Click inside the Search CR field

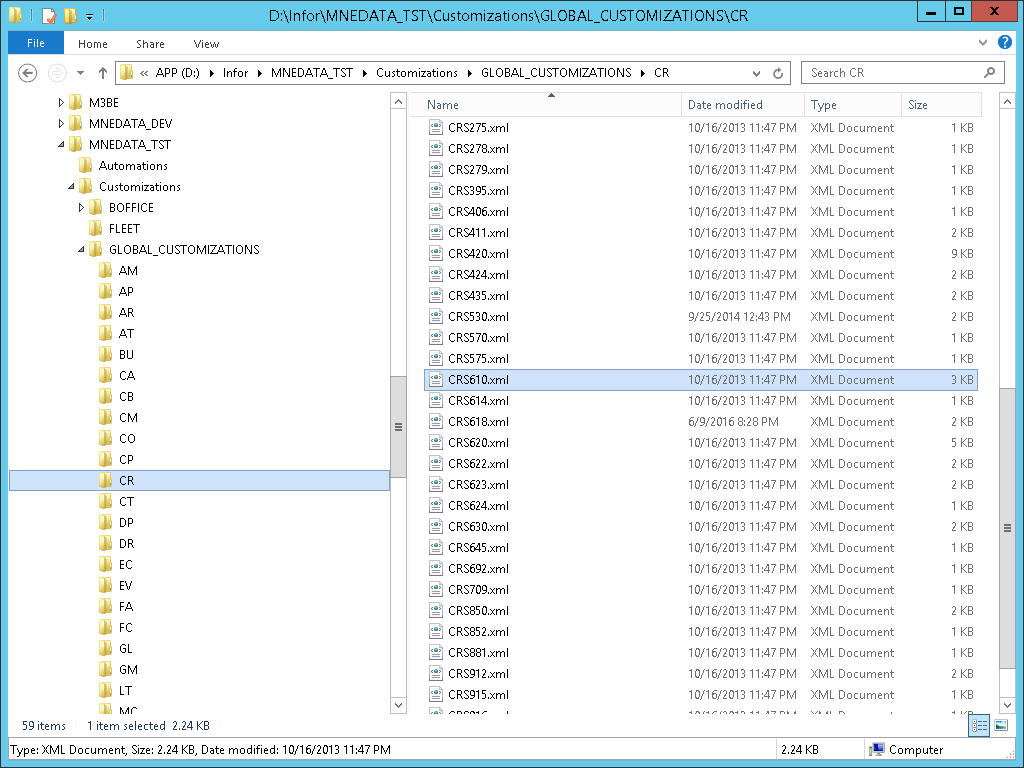click(890, 73)
